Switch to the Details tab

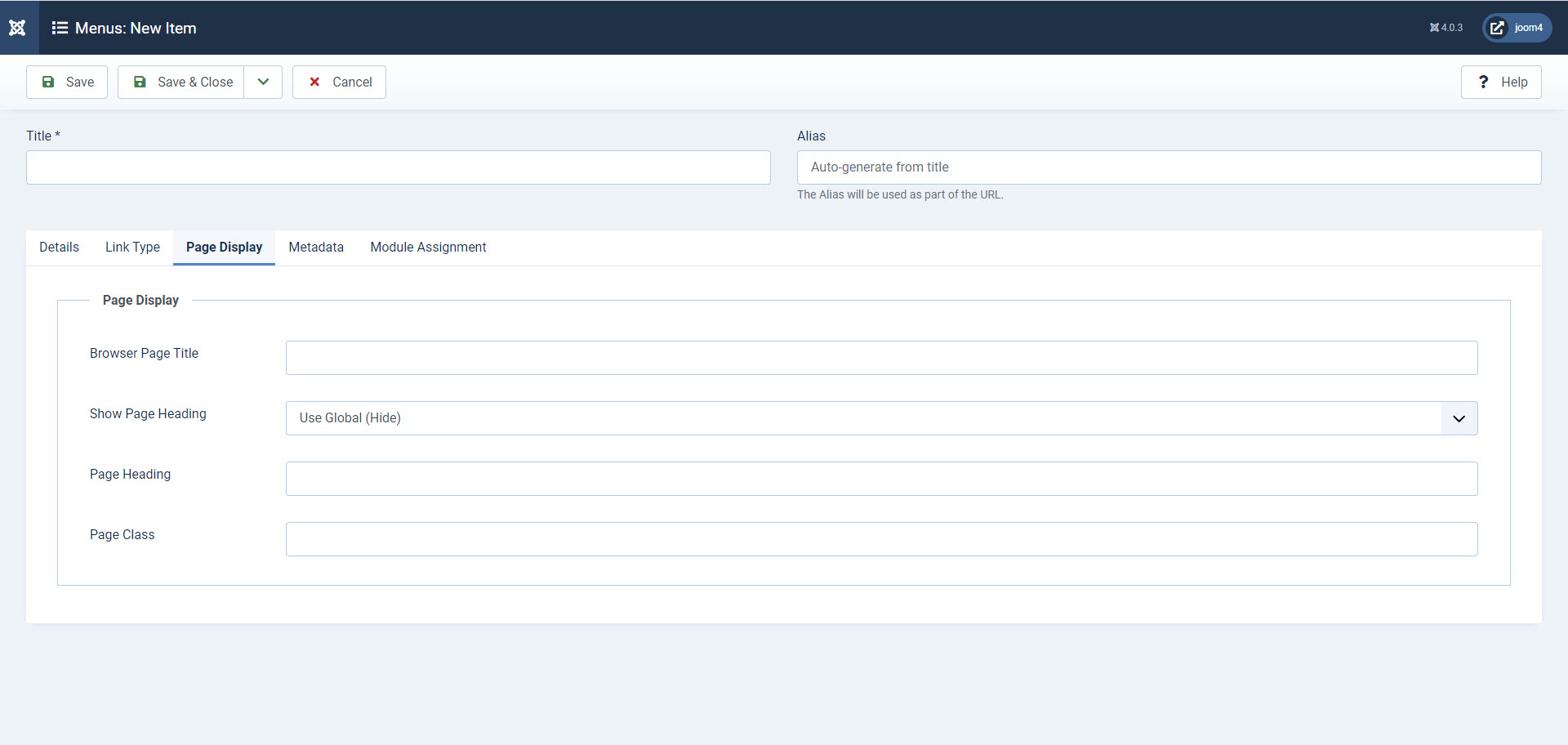tap(58, 247)
